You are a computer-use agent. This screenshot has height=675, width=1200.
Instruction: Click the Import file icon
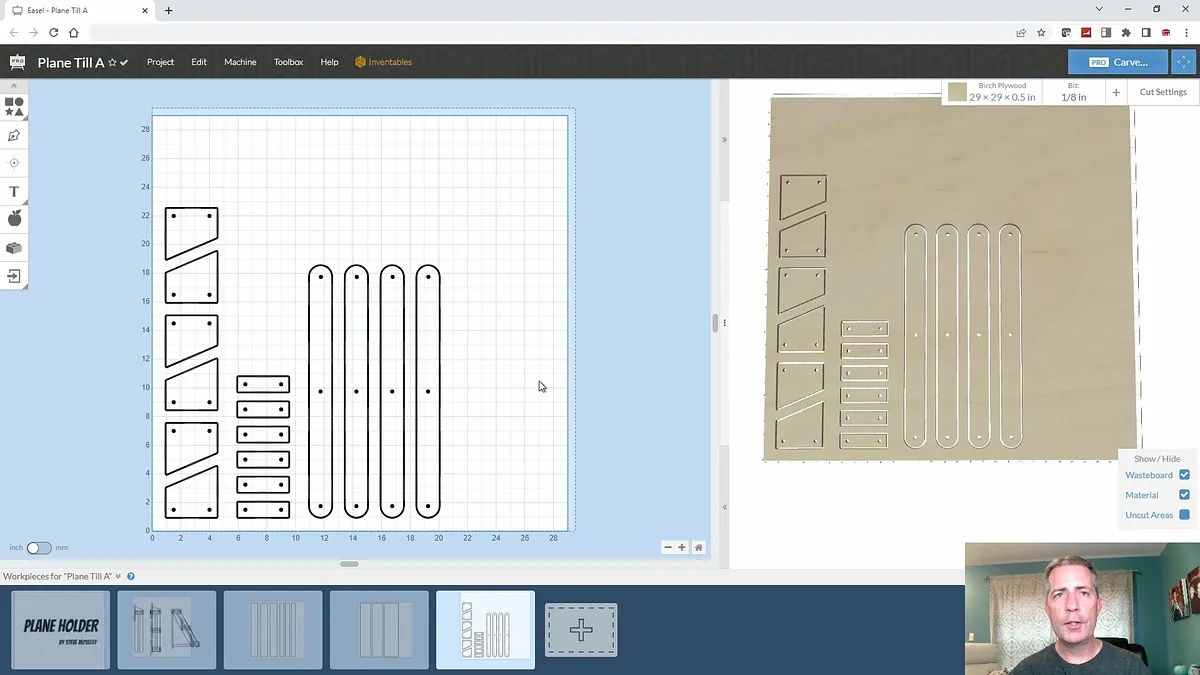(x=14, y=276)
